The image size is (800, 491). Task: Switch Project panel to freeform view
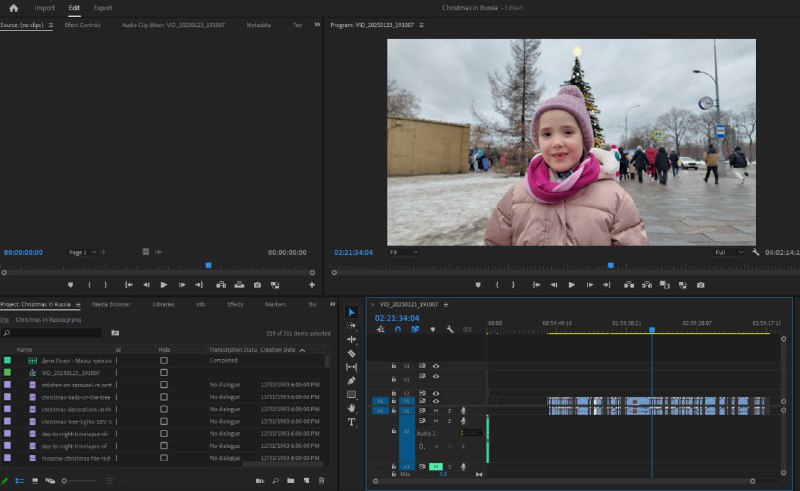(50, 481)
